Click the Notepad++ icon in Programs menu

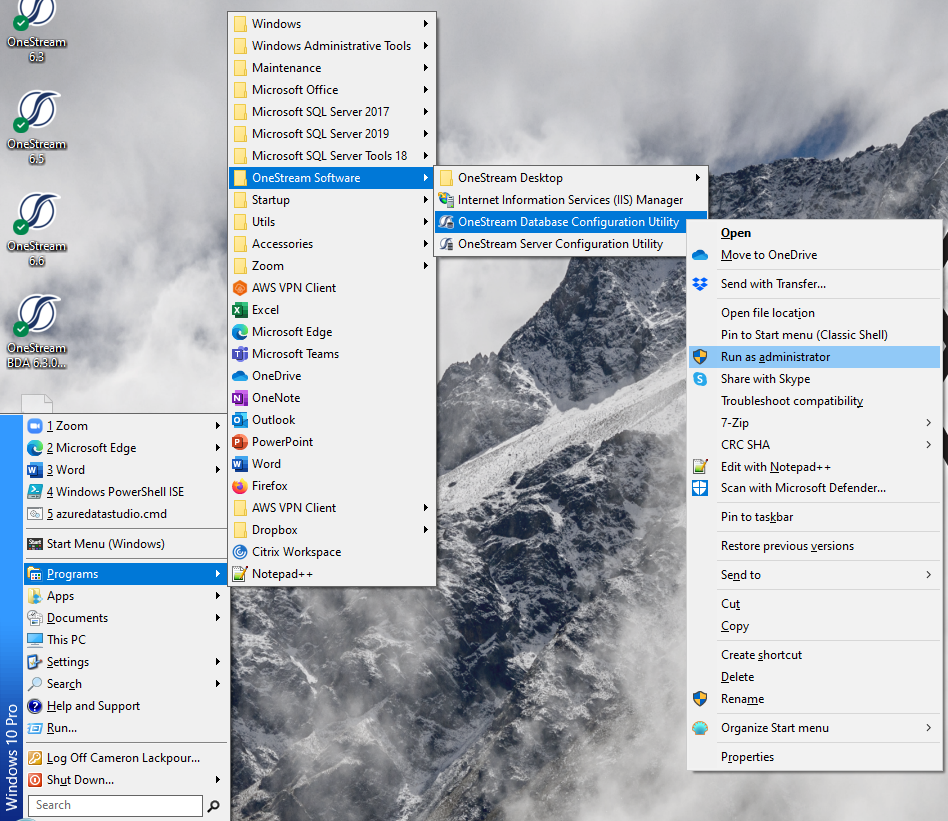[x=240, y=574]
